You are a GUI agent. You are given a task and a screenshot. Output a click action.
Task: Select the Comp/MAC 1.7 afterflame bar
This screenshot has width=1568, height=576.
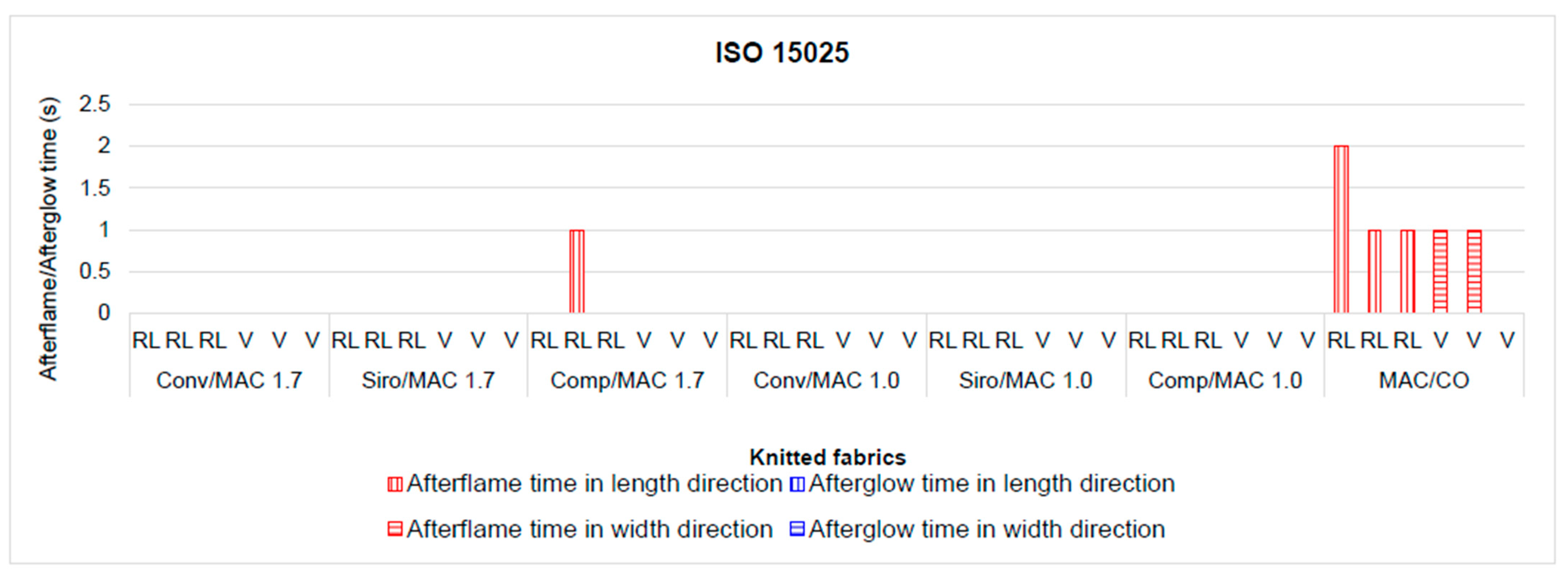[x=577, y=271]
